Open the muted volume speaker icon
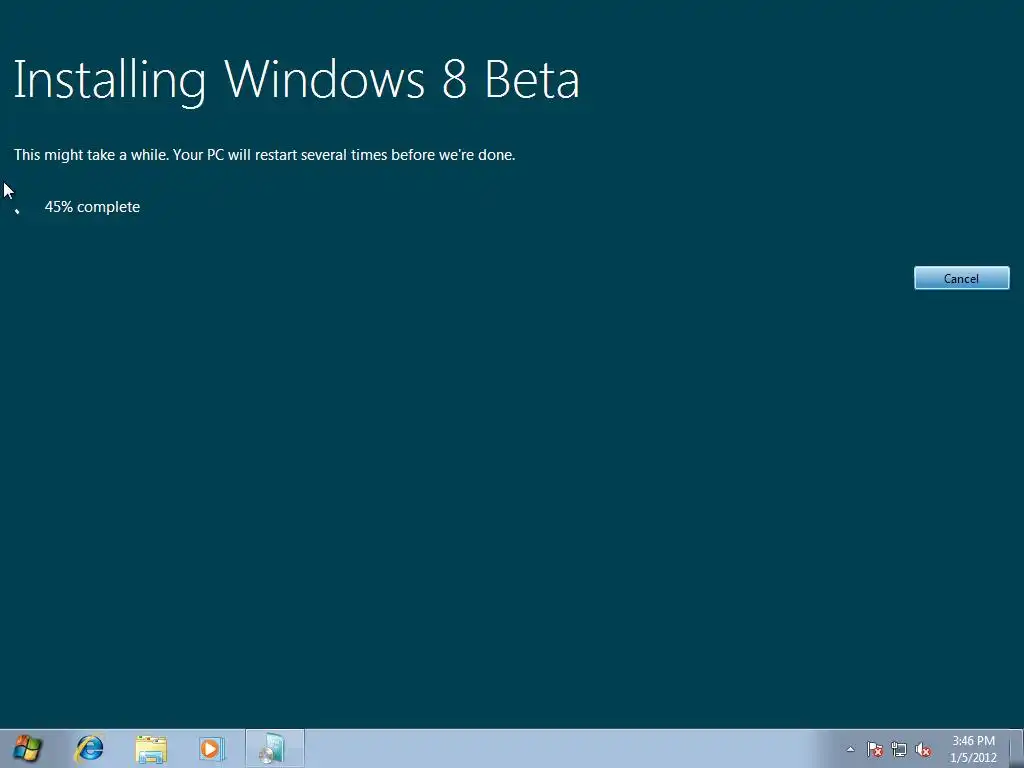 pos(923,749)
